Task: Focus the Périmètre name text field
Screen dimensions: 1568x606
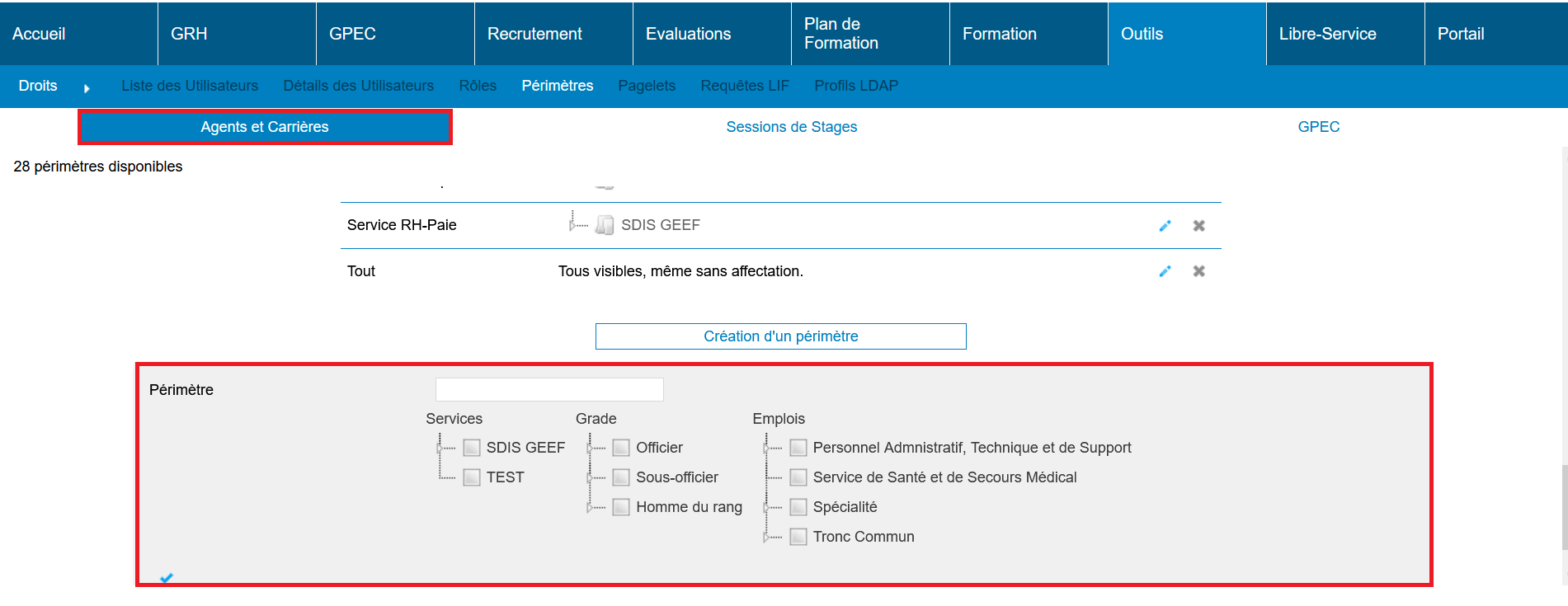Action: pyautogui.click(x=549, y=389)
